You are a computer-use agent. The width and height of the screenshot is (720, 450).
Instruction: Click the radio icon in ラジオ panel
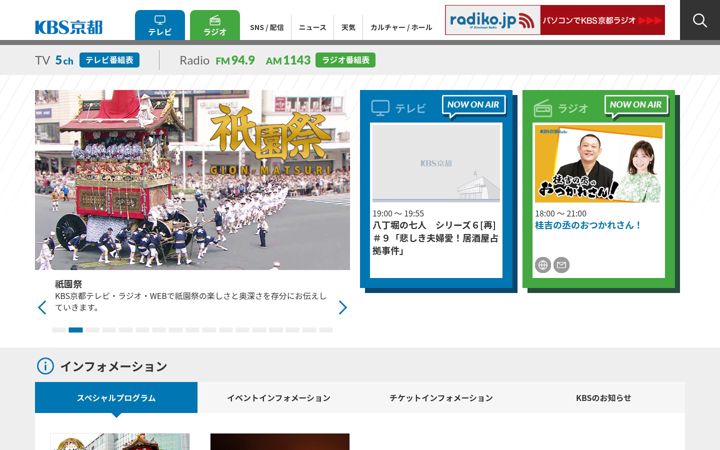tap(543, 108)
